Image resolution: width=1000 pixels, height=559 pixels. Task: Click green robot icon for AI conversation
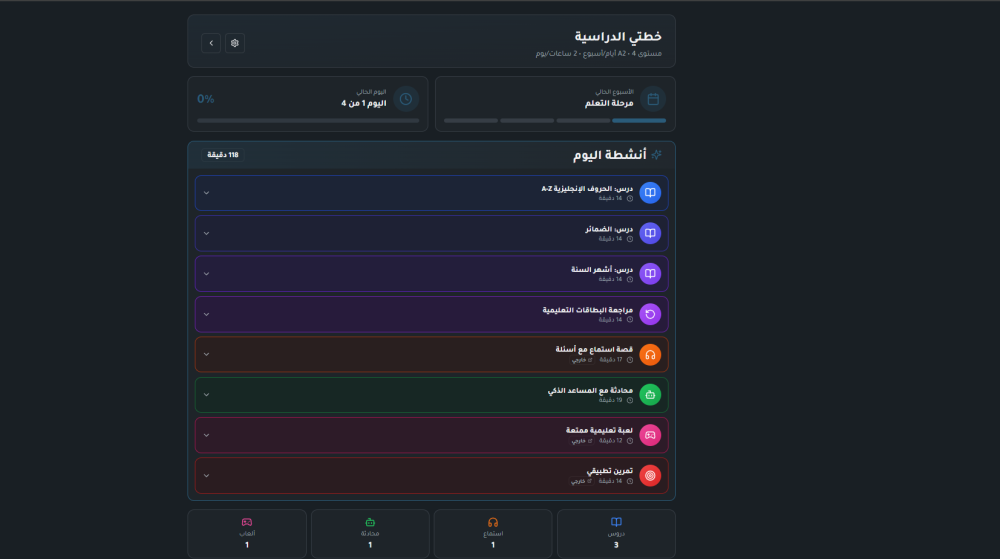650,394
